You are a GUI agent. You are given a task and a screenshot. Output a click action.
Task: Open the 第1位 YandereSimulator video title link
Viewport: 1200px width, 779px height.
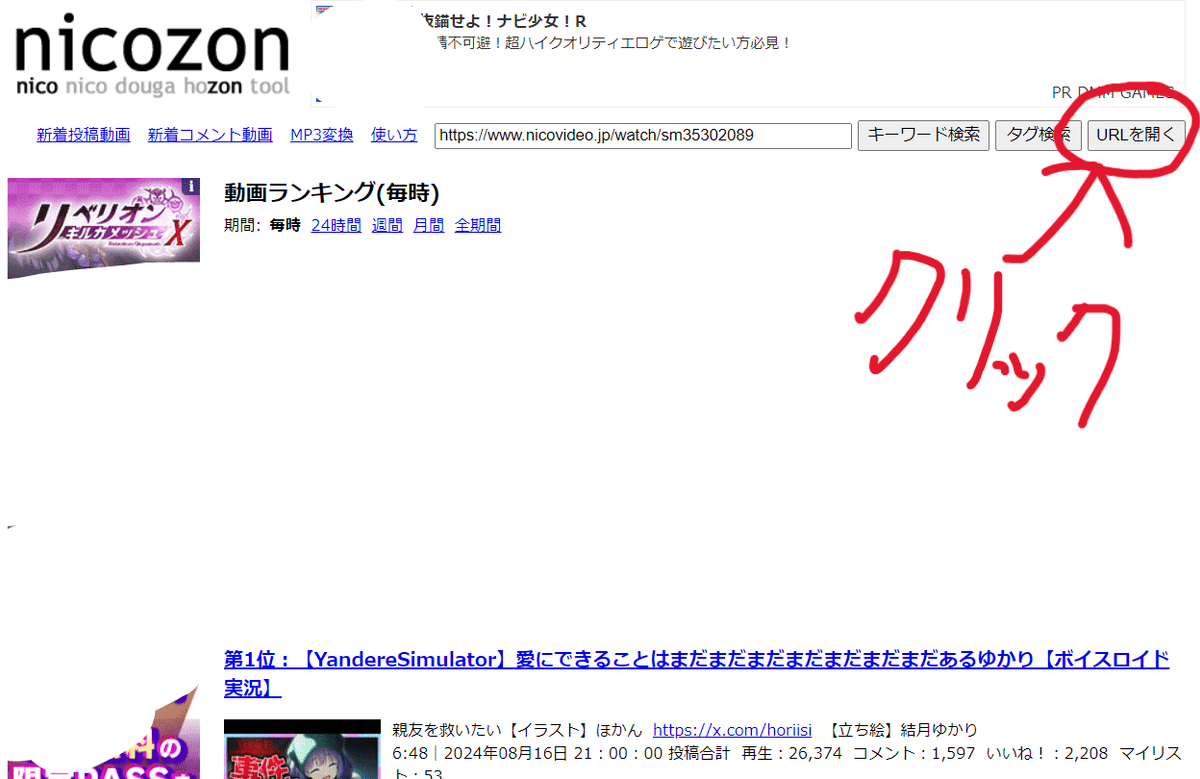pos(697,674)
